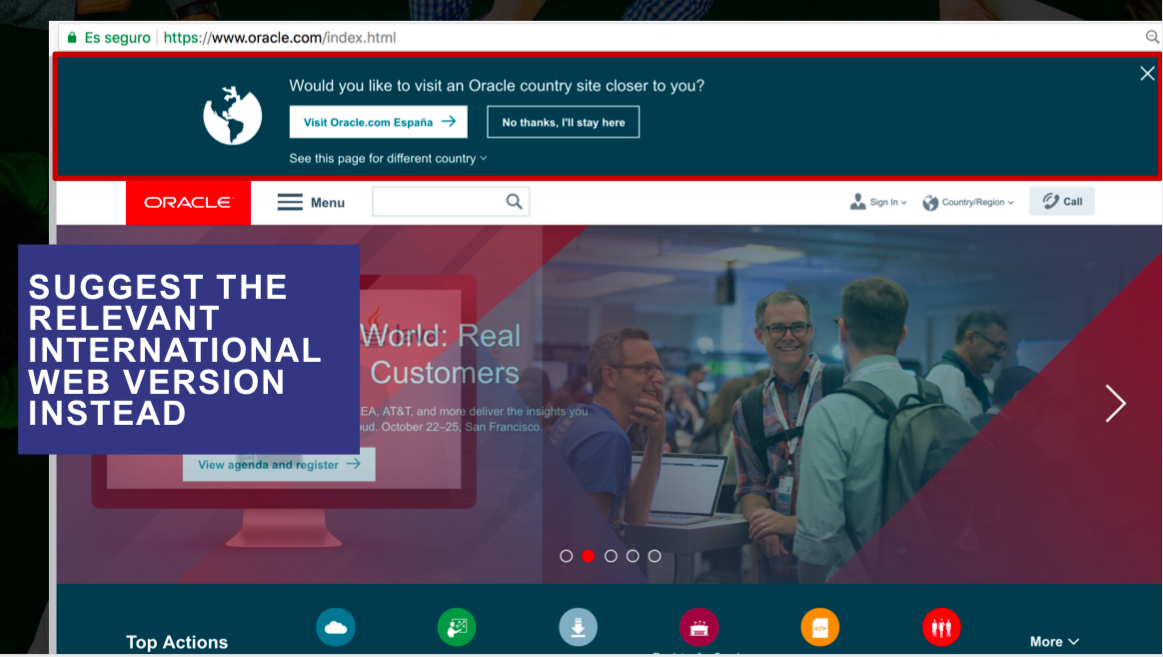Image resolution: width=1163 pixels, height=657 pixels.
Task: Click the phone icon in Call button
Action: tap(1050, 201)
